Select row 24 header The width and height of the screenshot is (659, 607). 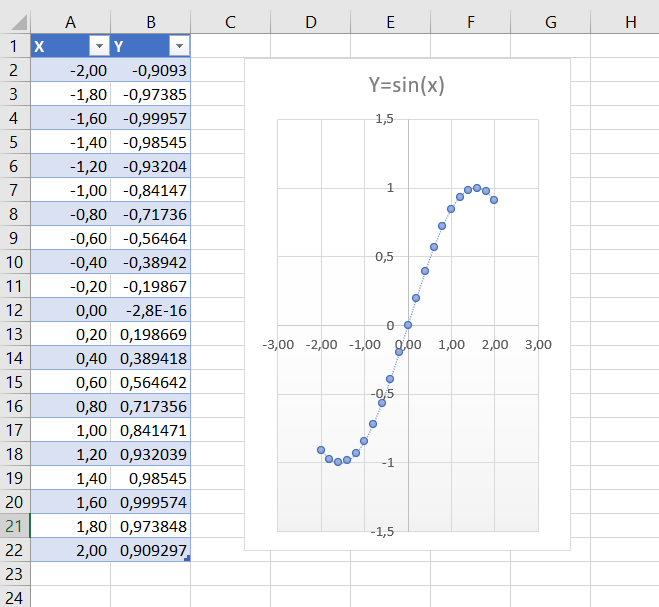coord(15,597)
